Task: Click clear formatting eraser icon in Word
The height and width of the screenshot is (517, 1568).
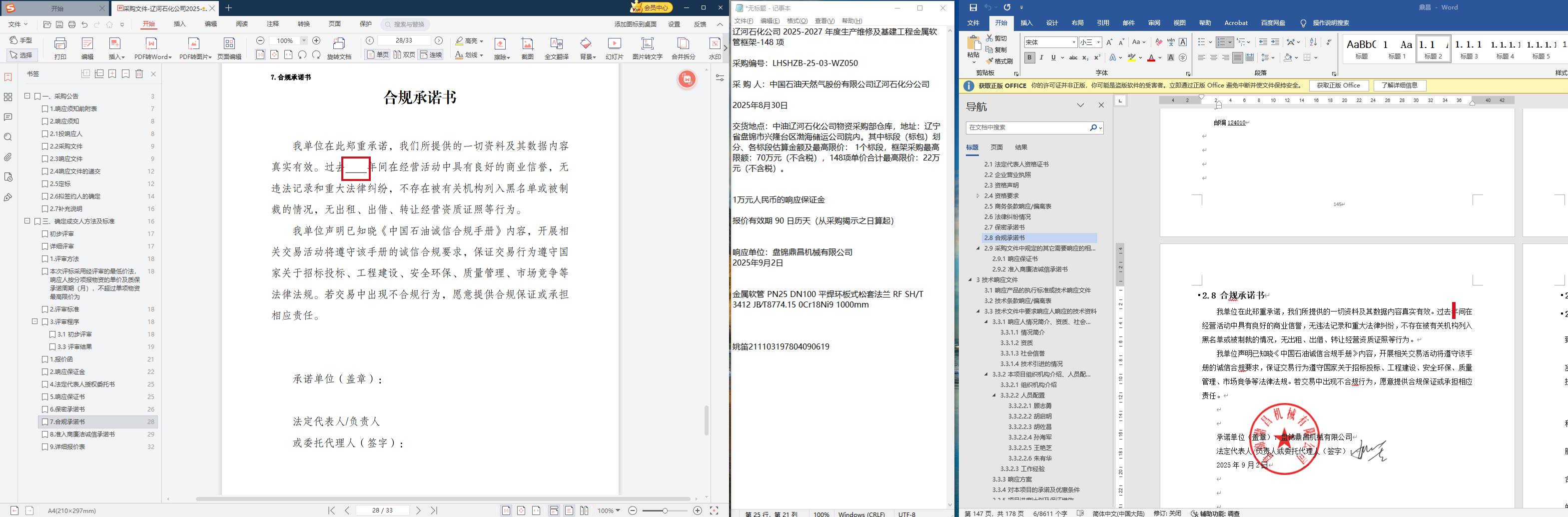Action: click(x=1159, y=42)
